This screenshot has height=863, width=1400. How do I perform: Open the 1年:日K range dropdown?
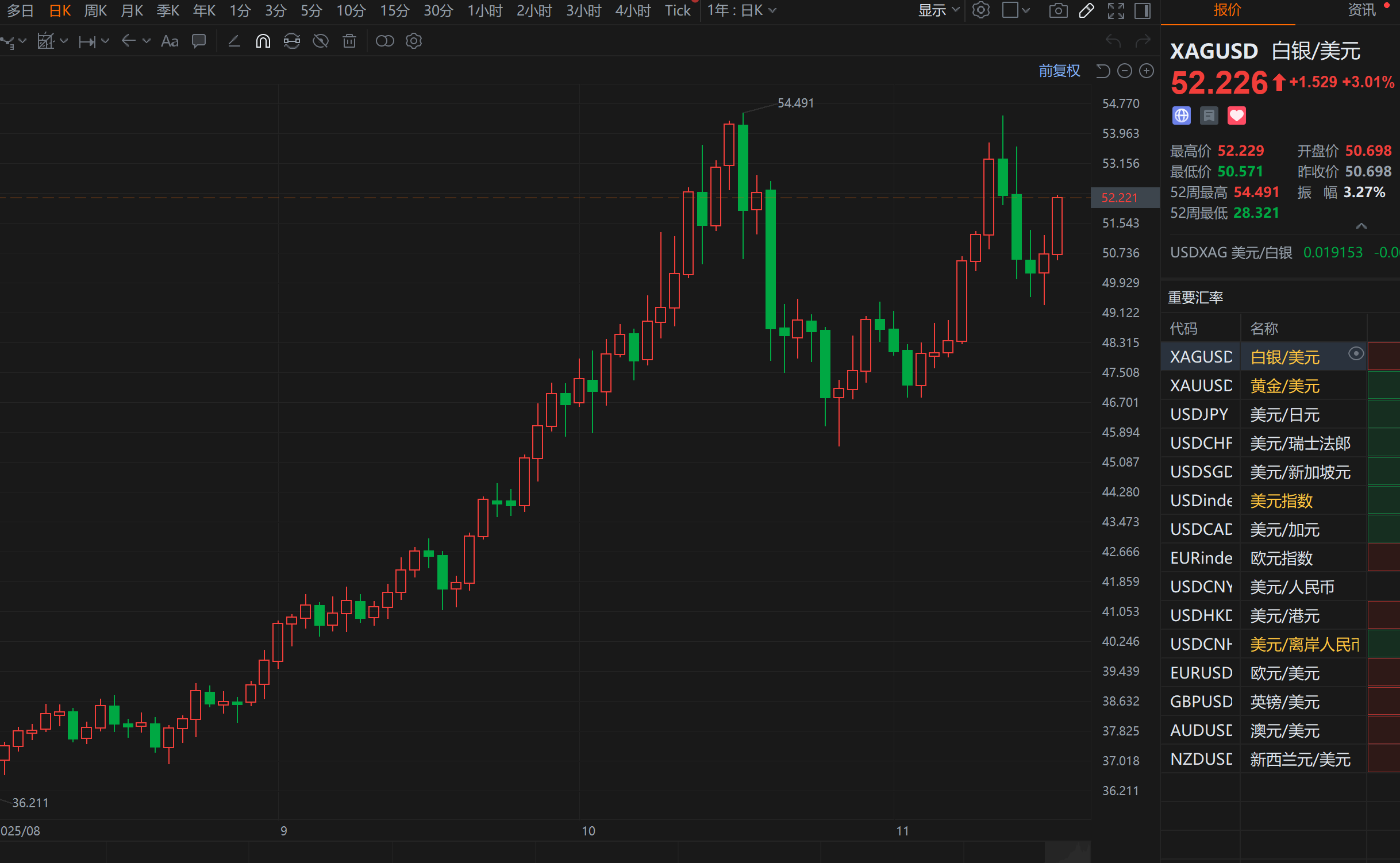741,10
